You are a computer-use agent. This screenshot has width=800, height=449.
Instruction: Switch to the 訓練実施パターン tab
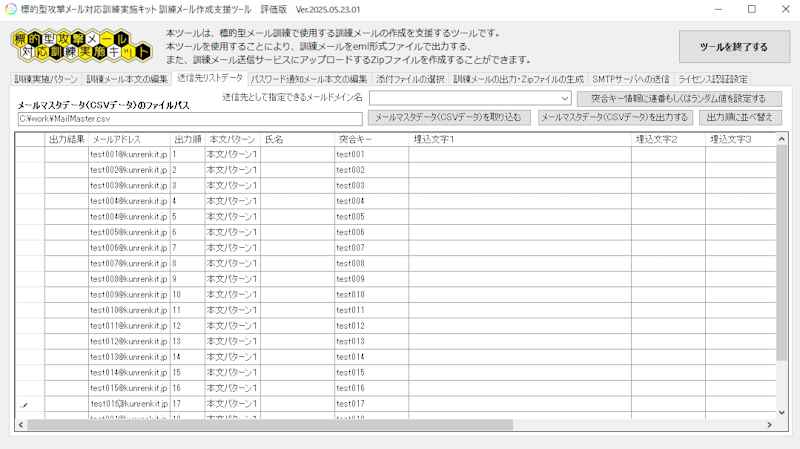click(x=45, y=79)
